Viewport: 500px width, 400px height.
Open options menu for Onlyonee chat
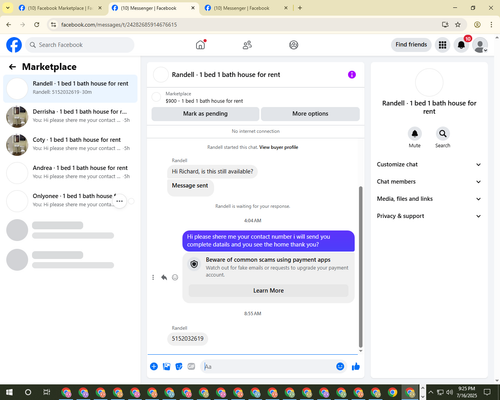coord(120,201)
